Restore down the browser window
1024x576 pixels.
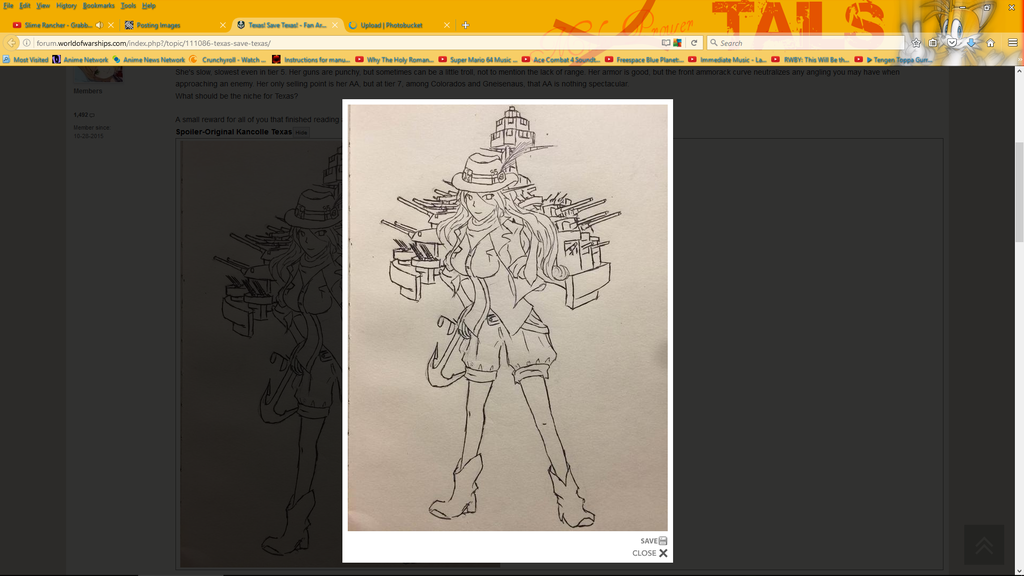[987, 7]
